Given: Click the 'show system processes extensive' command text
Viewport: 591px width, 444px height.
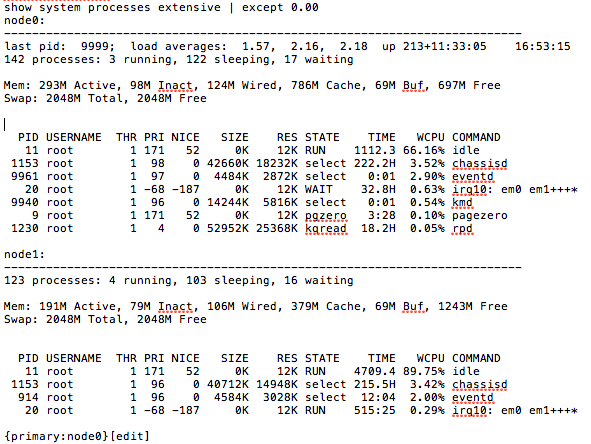Looking at the screenshot, I should tap(112, 8).
